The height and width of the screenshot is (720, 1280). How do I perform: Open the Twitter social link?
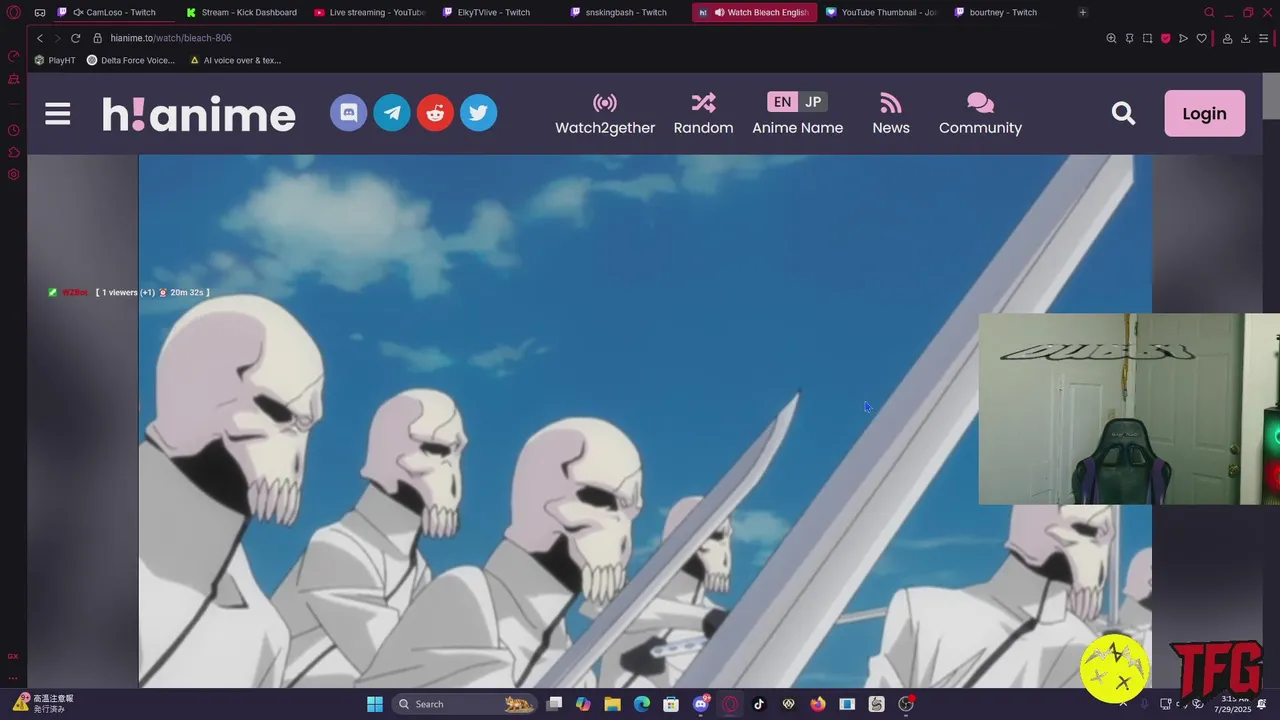(x=478, y=113)
